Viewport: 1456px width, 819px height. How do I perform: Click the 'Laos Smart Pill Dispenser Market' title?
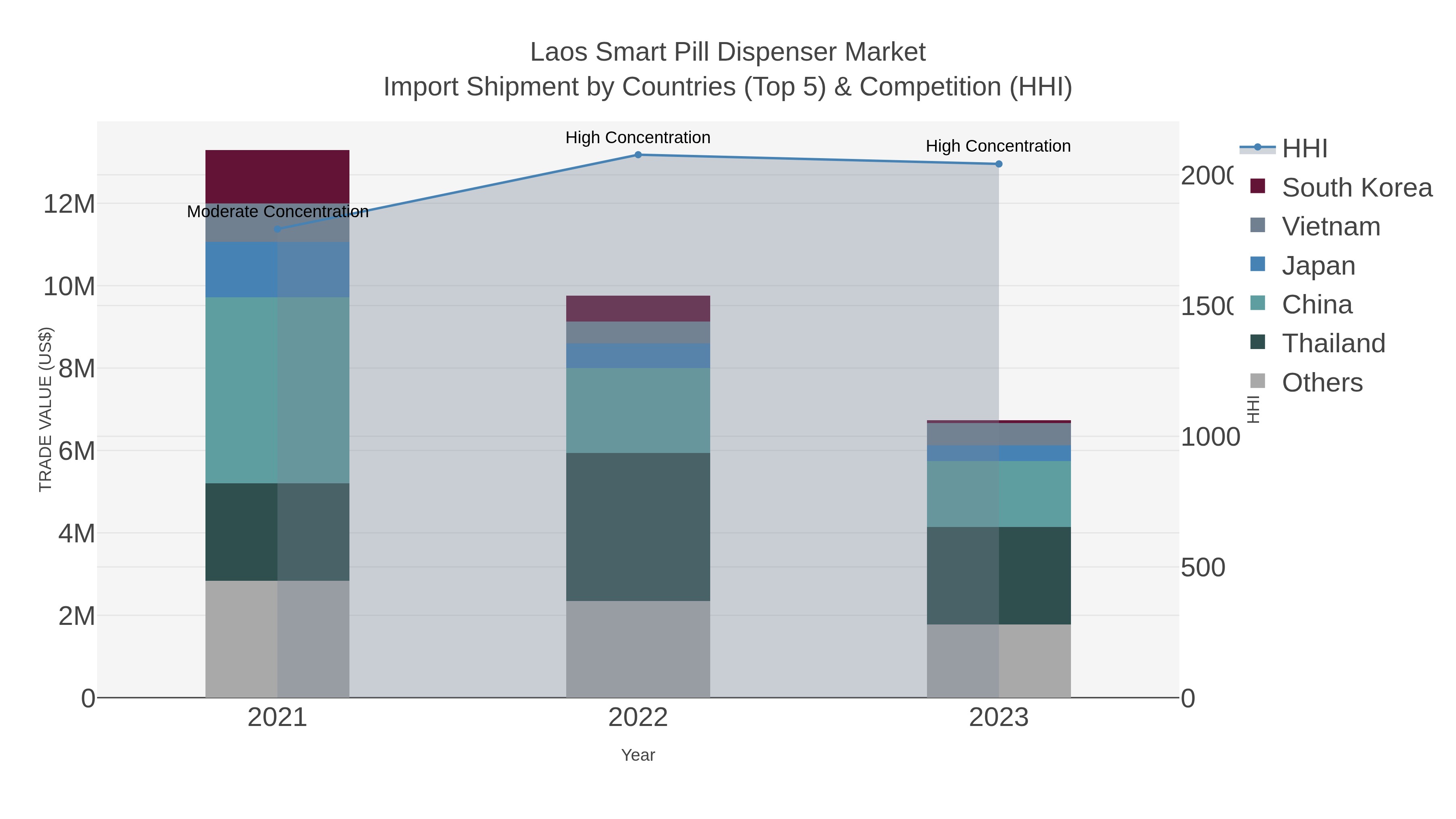pyautogui.click(x=728, y=52)
